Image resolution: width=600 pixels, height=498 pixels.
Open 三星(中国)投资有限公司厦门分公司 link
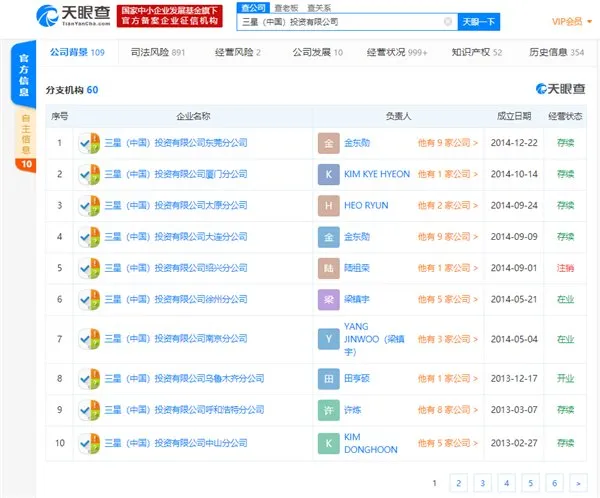pyautogui.click(x=176, y=174)
